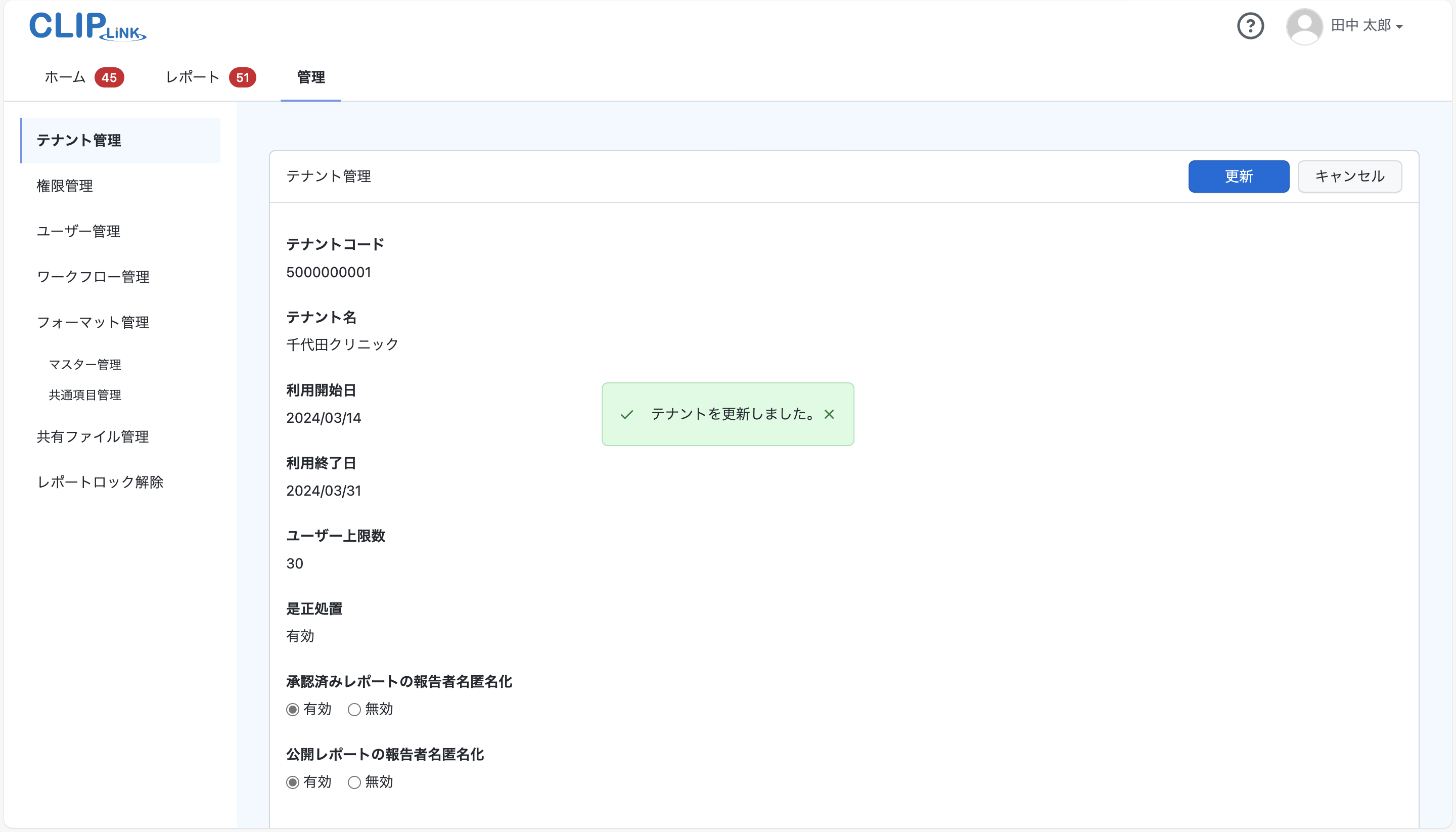Screen dimensions: 1456x832
Task: Click the red 51 badge on レポート
Action: pyautogui.click(x=242, y=78)
